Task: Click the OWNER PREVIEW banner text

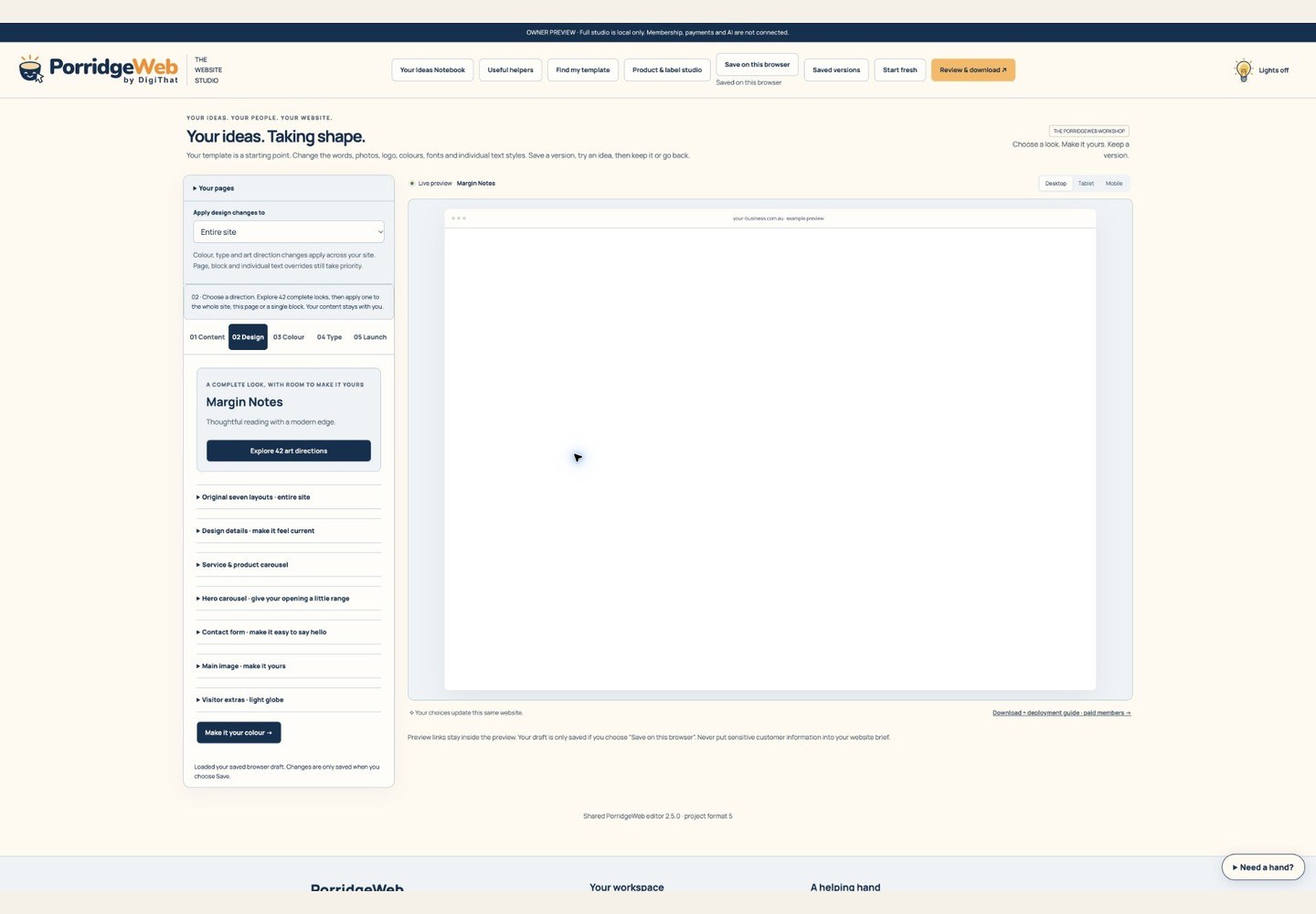Action: (x=657, y=33)
